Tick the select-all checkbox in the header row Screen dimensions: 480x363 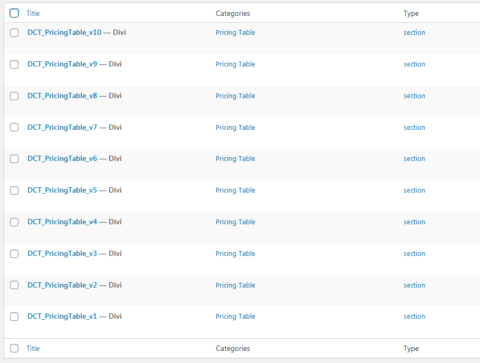pos(14,13)
